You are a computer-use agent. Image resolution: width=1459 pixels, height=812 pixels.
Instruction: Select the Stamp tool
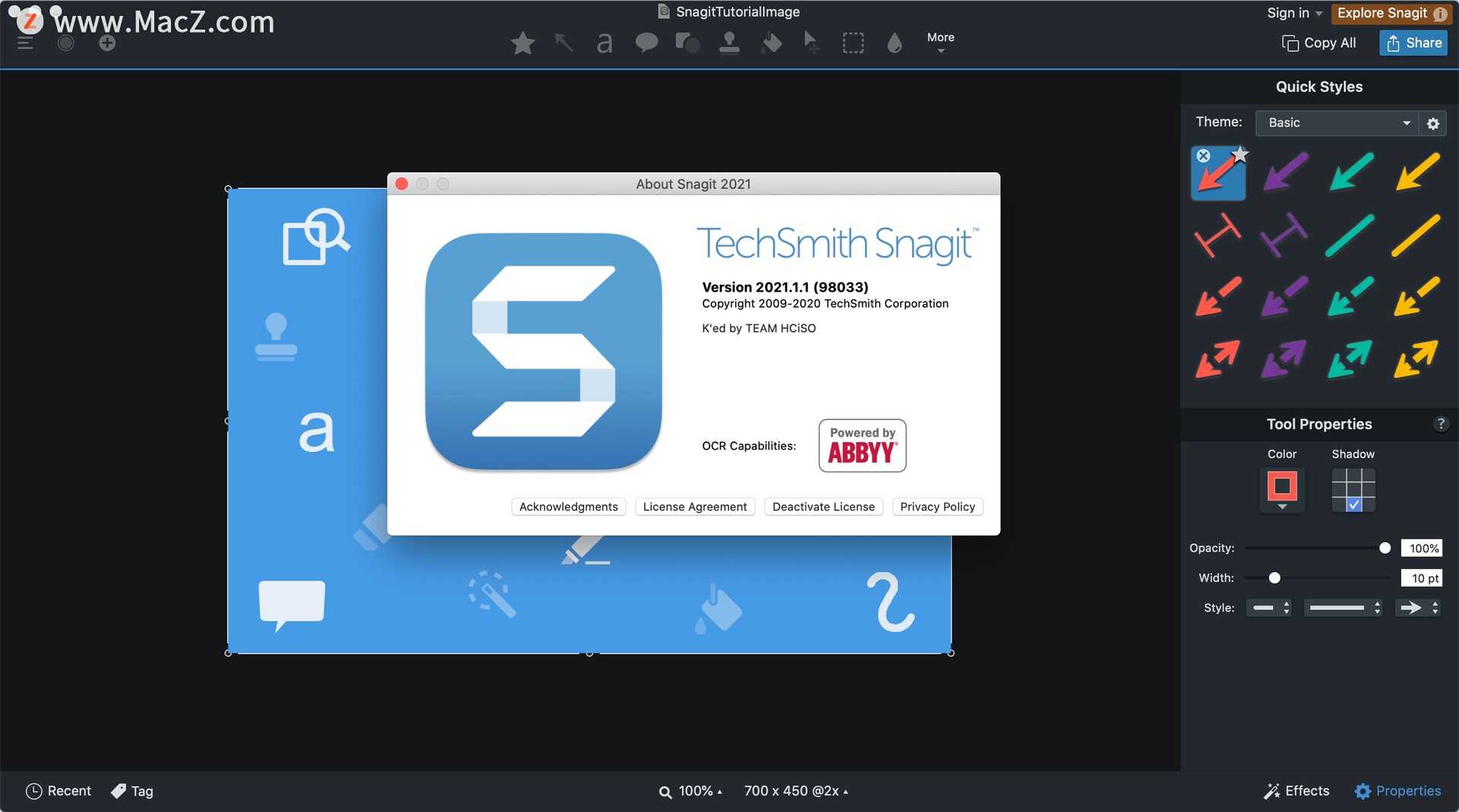(x=729, y=43)
